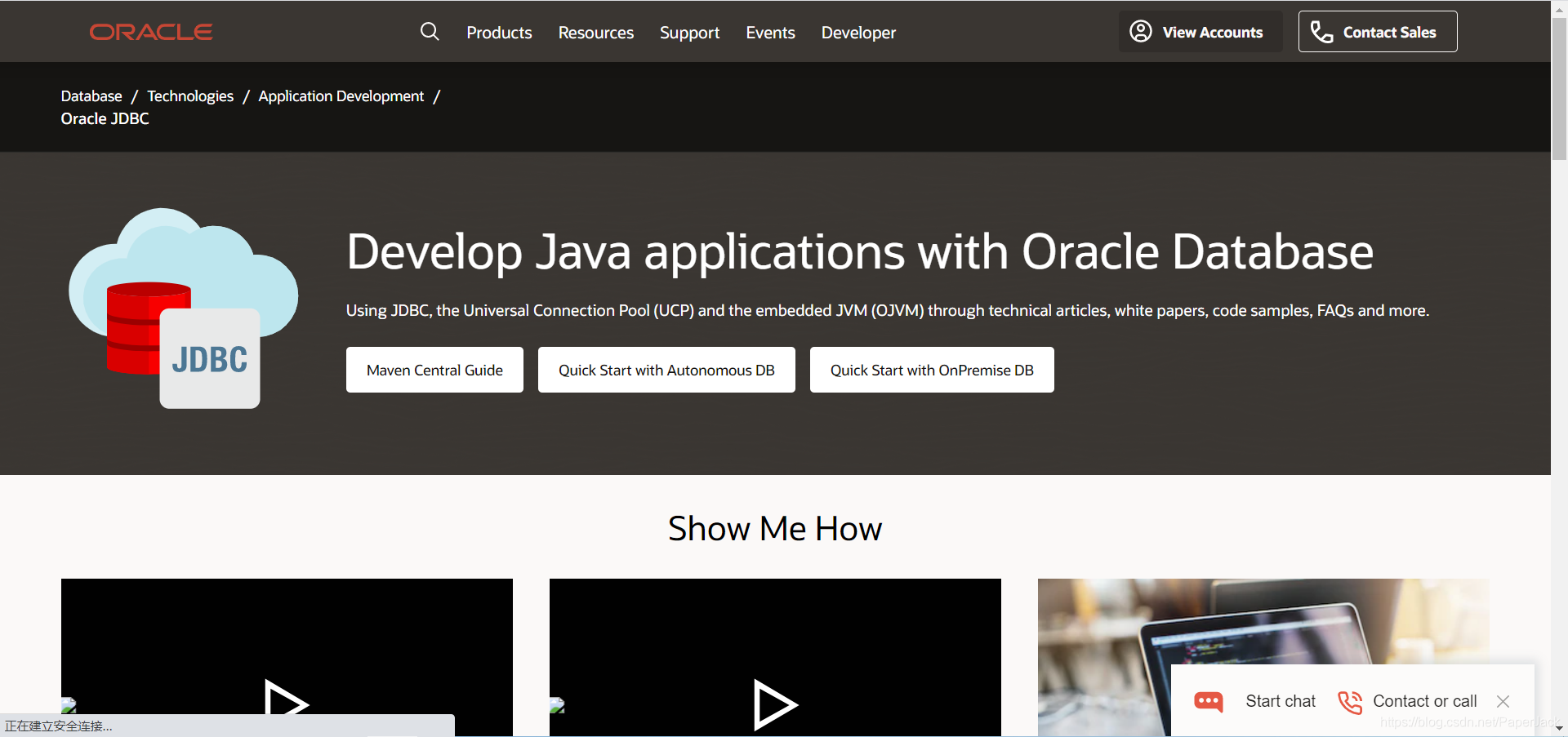
Task: Click the Show Me How heading
Action: click(775, 529)
